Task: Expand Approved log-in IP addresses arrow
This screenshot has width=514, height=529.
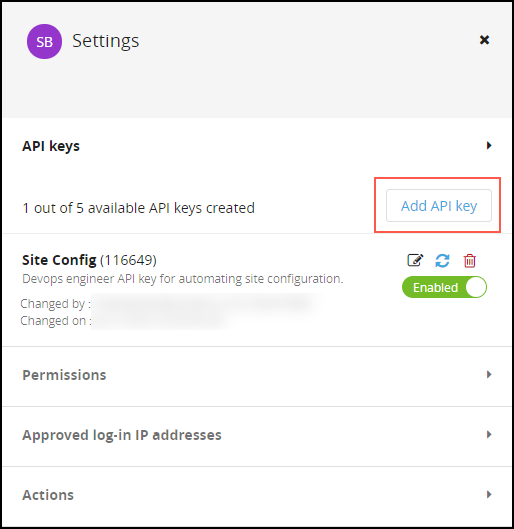Action: [x=489, y=435]
